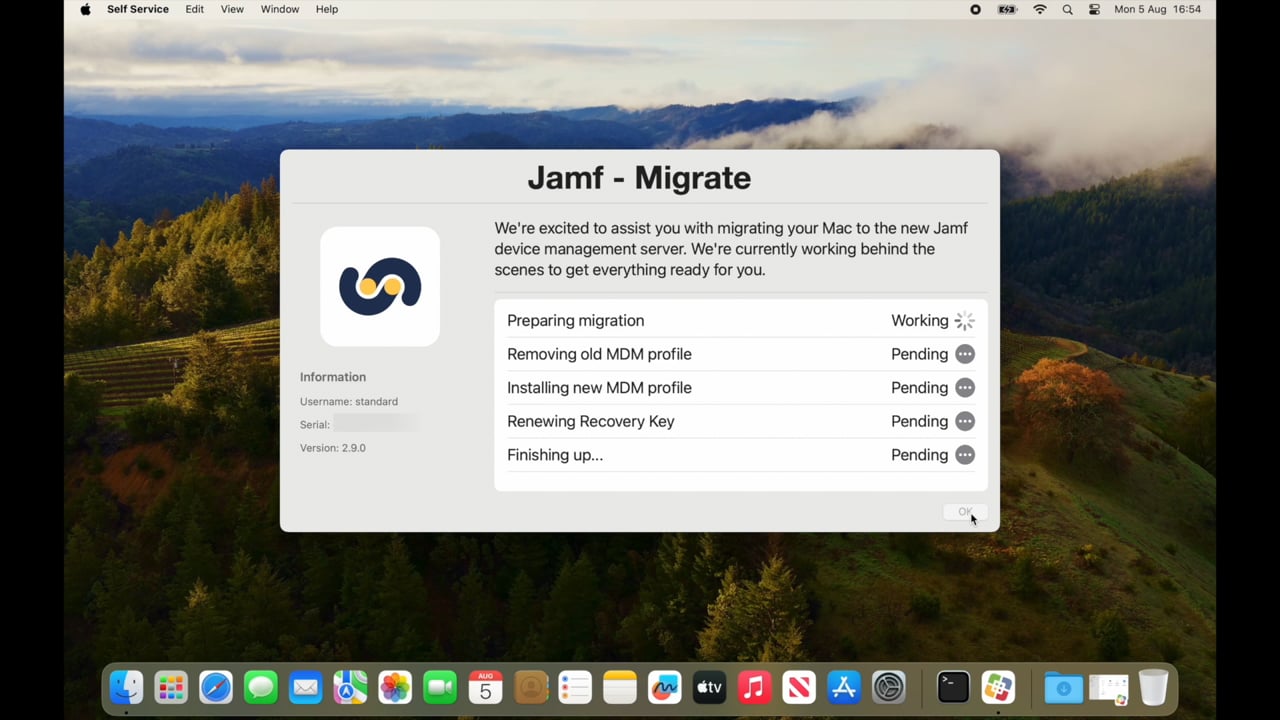Open the App Store in the Dock
Viewport: 1280px width, 720px height.
[844, 687]
